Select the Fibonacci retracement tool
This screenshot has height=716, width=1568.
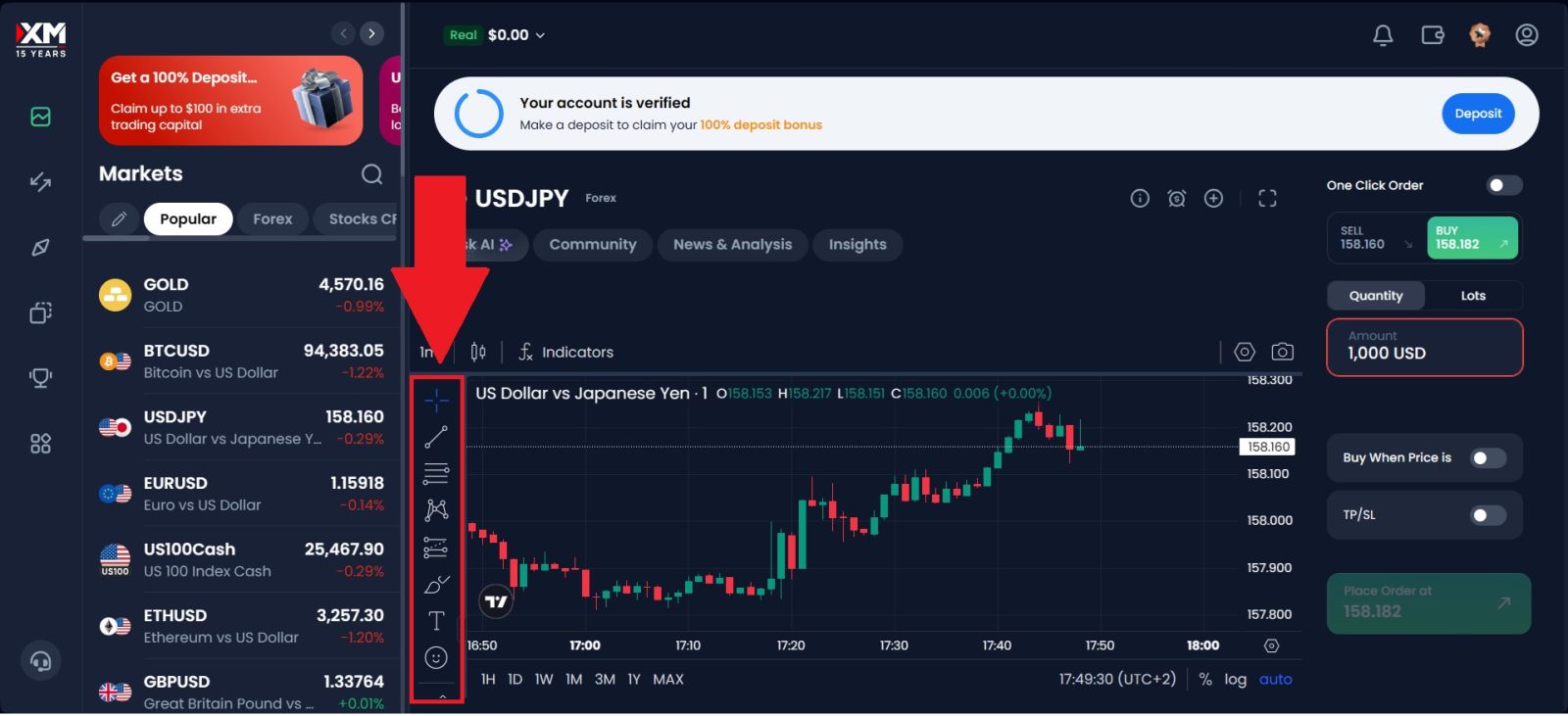[436, 474]
